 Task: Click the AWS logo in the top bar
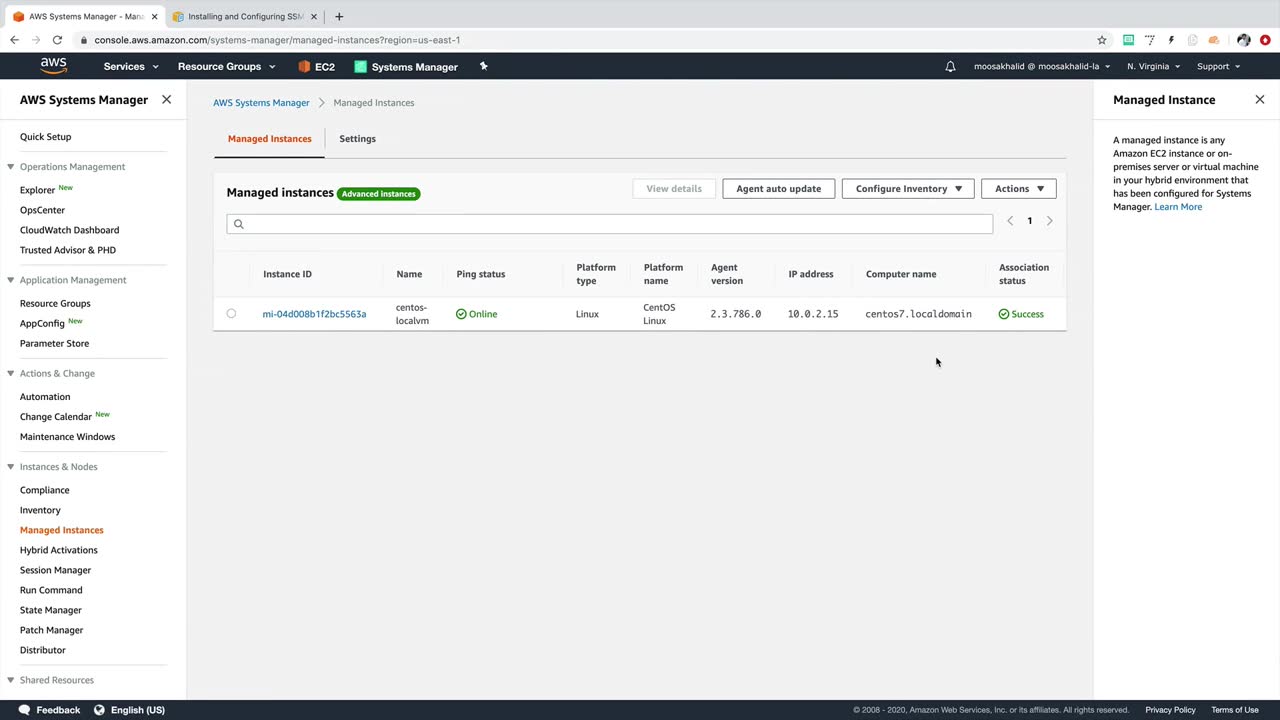[x=54, y=66]
